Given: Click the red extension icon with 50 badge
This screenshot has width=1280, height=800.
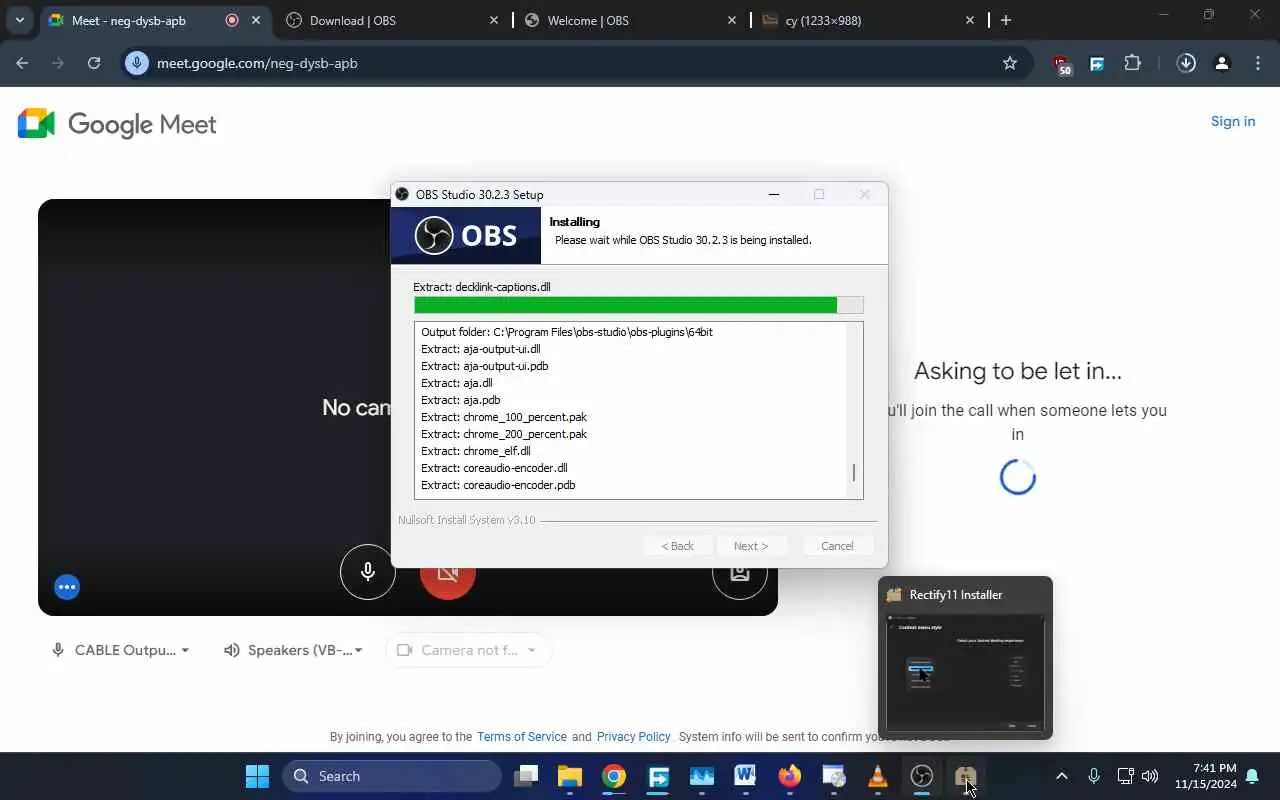Looking at the screenshot, I should 1062,65.
